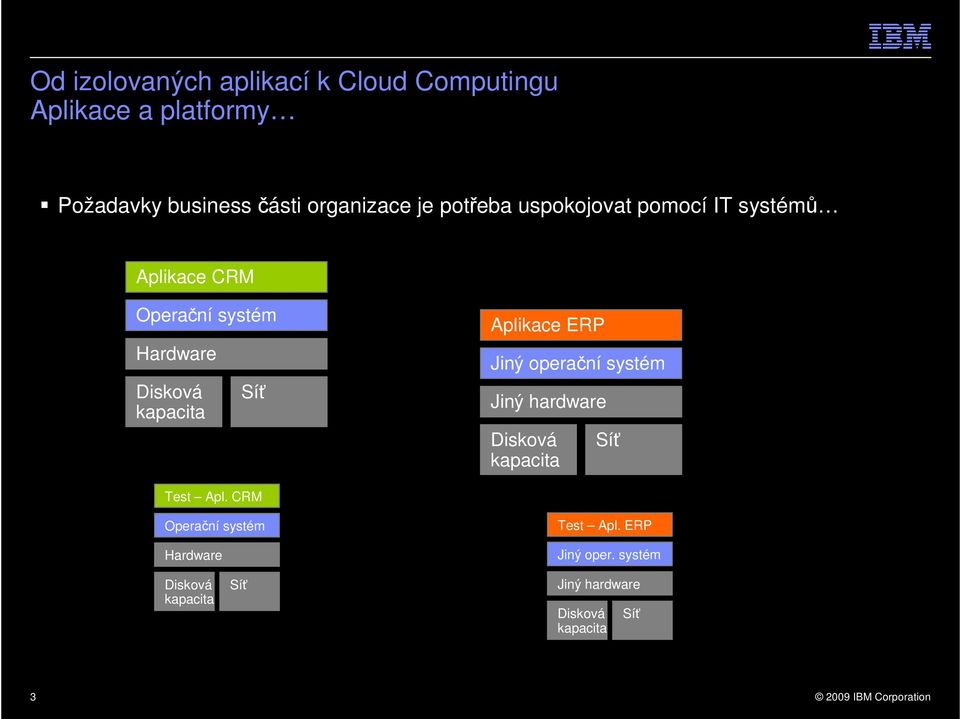Select the "Jiný operační systém" box
The height and width of the screenshot is (719, 960).
[x=580, y=364]
